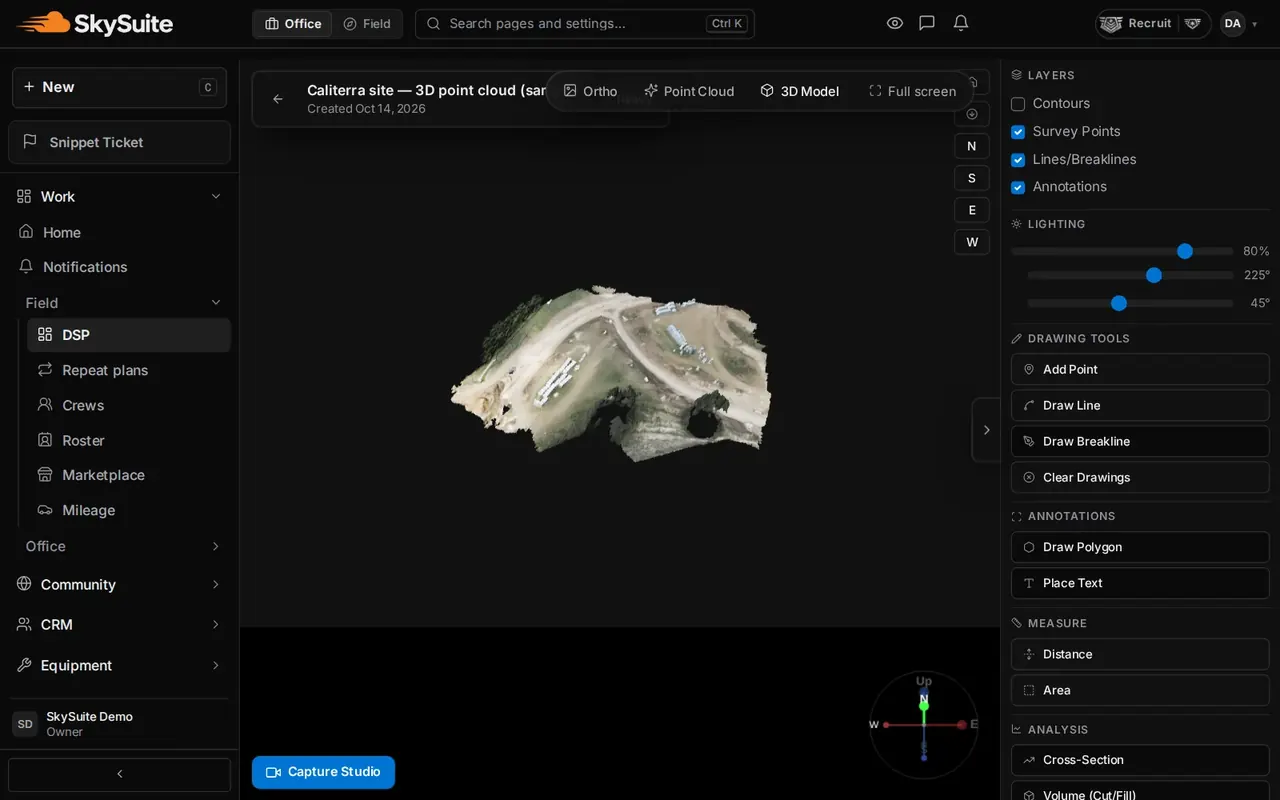Toggle the Lines/Breaklines layer checkbox

coord(1018,160)
